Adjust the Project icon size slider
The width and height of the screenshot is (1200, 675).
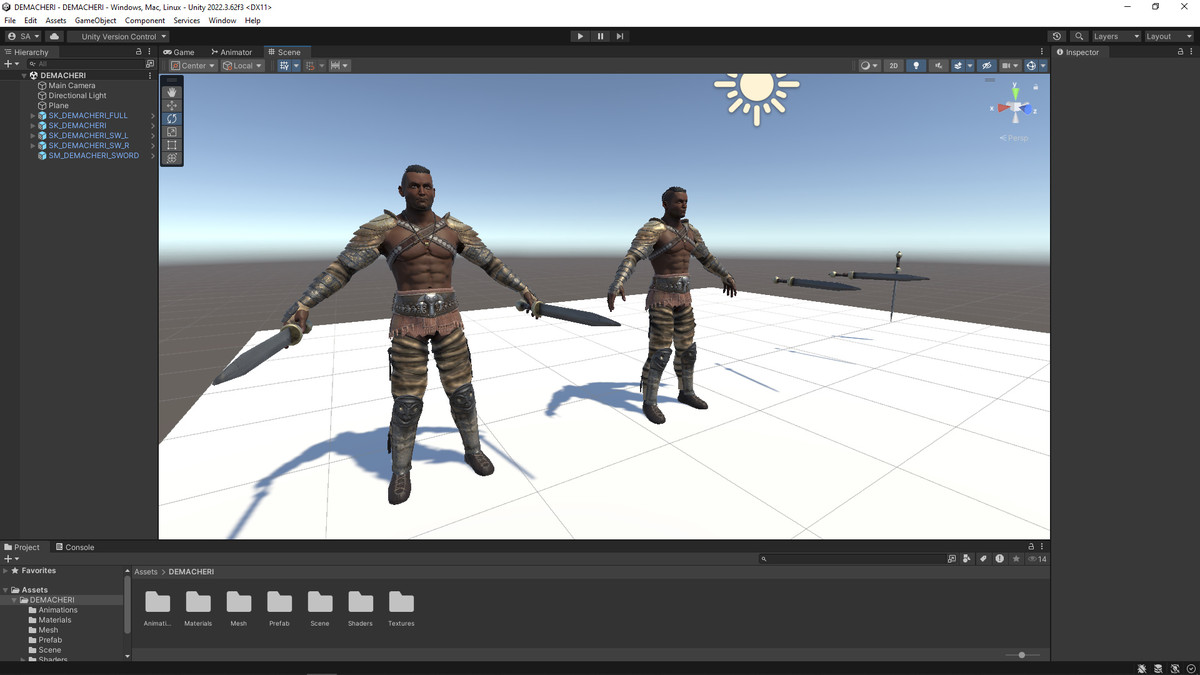(1022, 655)
